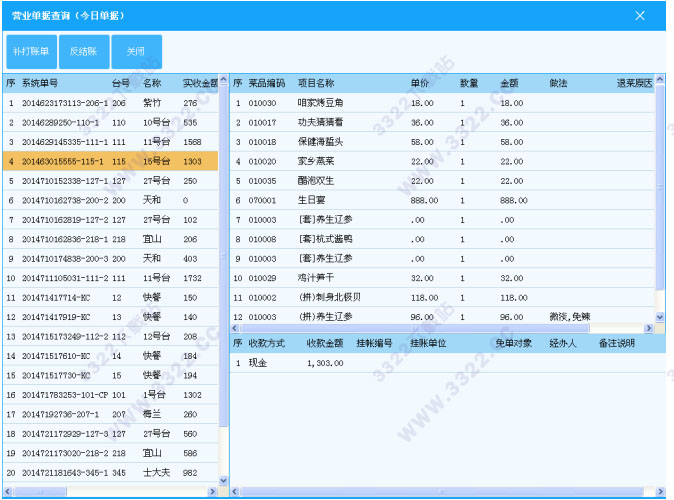Click right arrow of order list horizontal scrollbar
Viewport: 674px width, 500px height.
212,491
